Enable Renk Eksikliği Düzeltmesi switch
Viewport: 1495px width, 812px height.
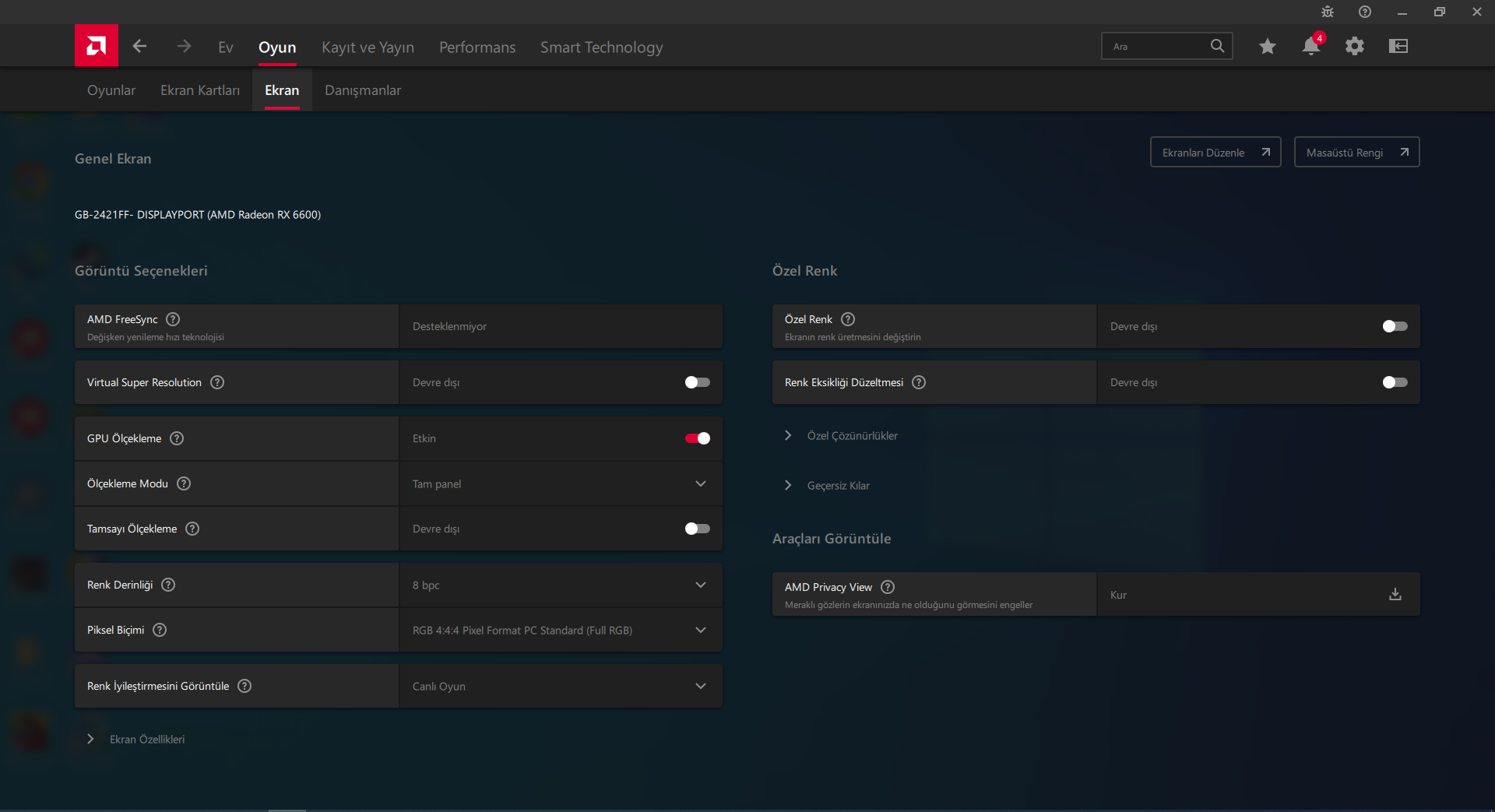coord(1395,382)
